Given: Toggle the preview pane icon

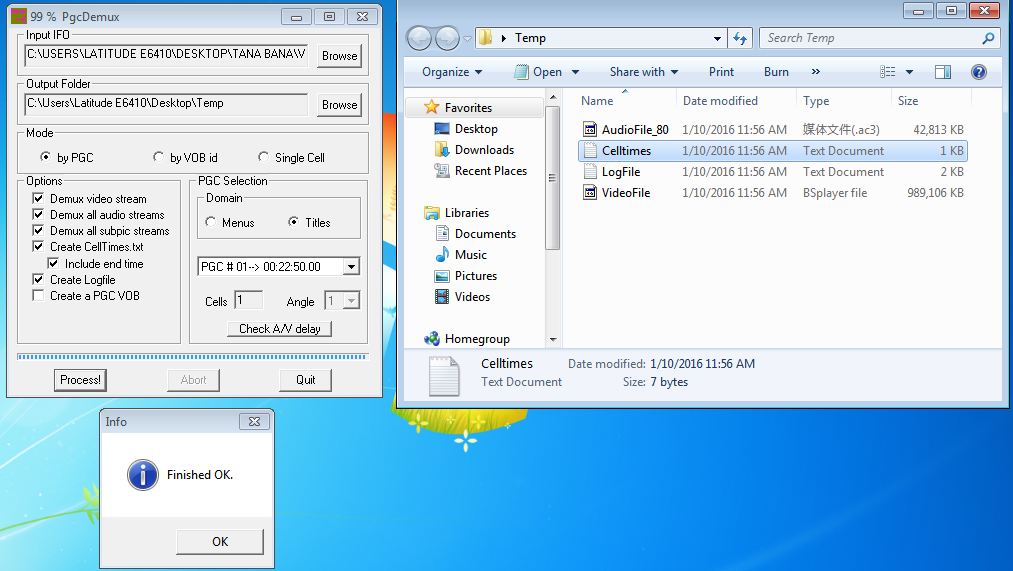Looking at the screenshot, I should (943, 72).
